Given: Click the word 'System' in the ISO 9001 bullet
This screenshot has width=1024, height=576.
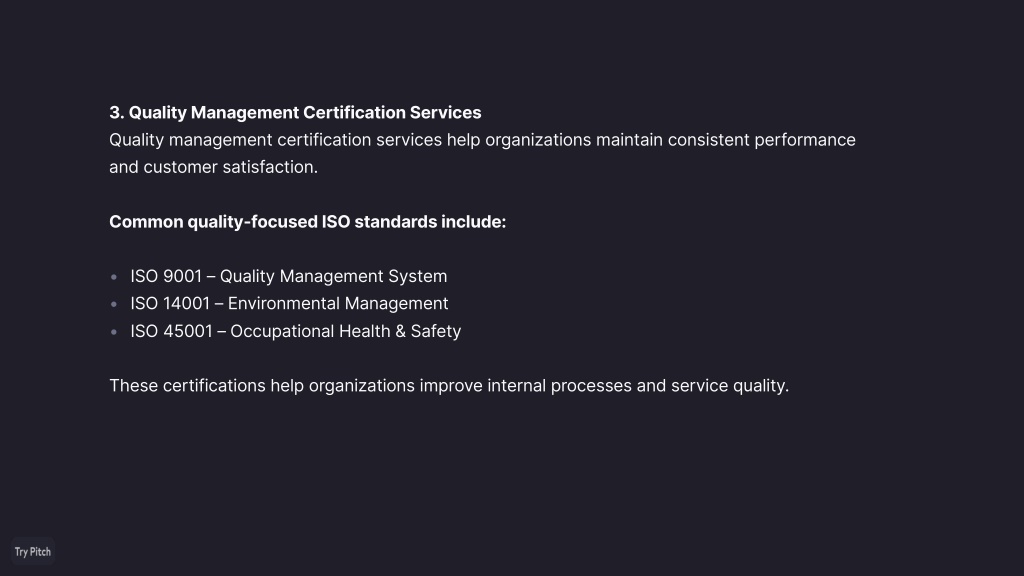Looking at the screenshot, I should (x=418, y=276).
